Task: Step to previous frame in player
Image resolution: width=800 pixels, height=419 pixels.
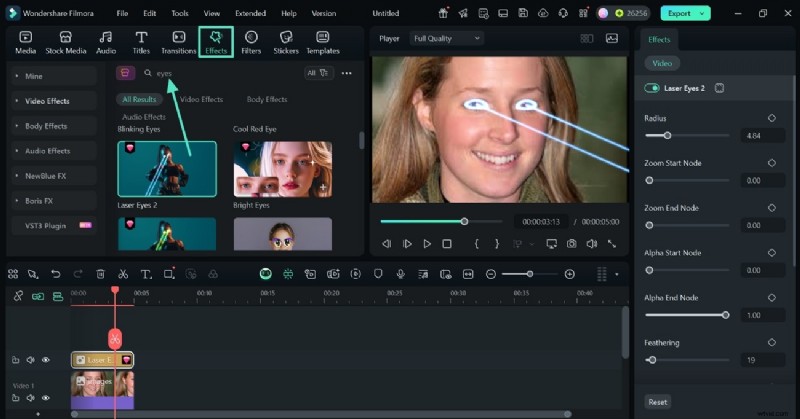Action: coord(387,244)
